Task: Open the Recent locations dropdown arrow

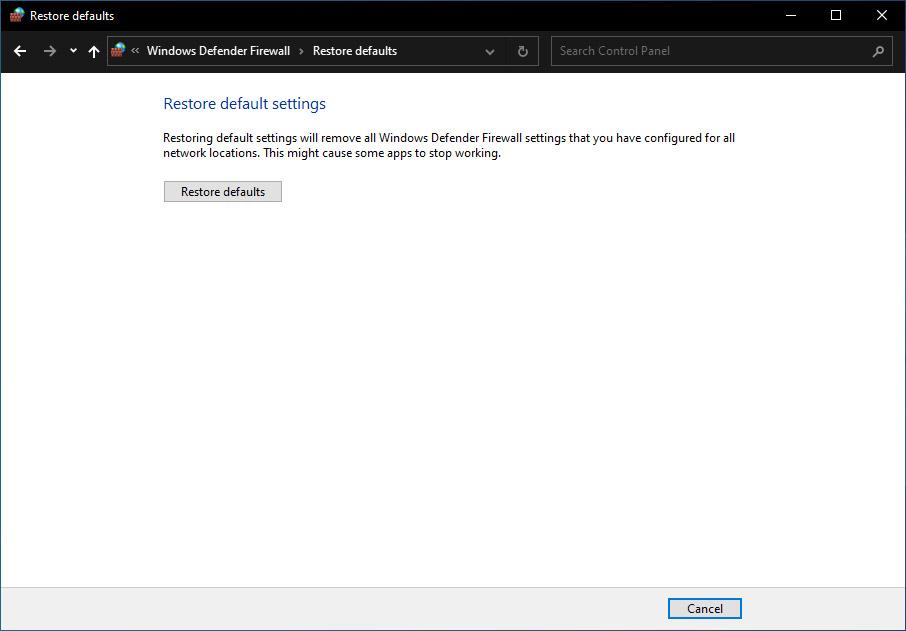Action: (73, 51)
